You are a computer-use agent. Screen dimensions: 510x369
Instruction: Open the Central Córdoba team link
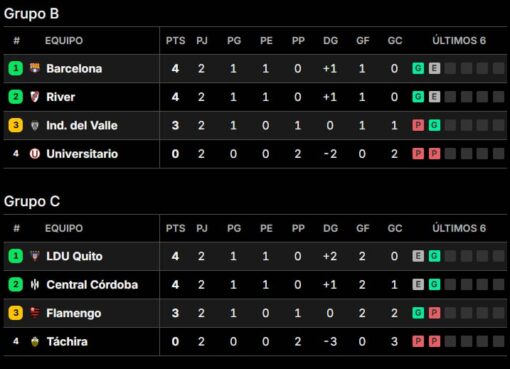pos(92,285)
